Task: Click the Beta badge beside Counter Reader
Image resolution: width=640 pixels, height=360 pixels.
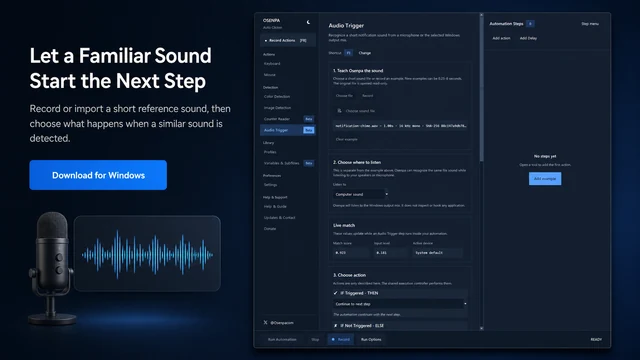Action: click(309, 119)
